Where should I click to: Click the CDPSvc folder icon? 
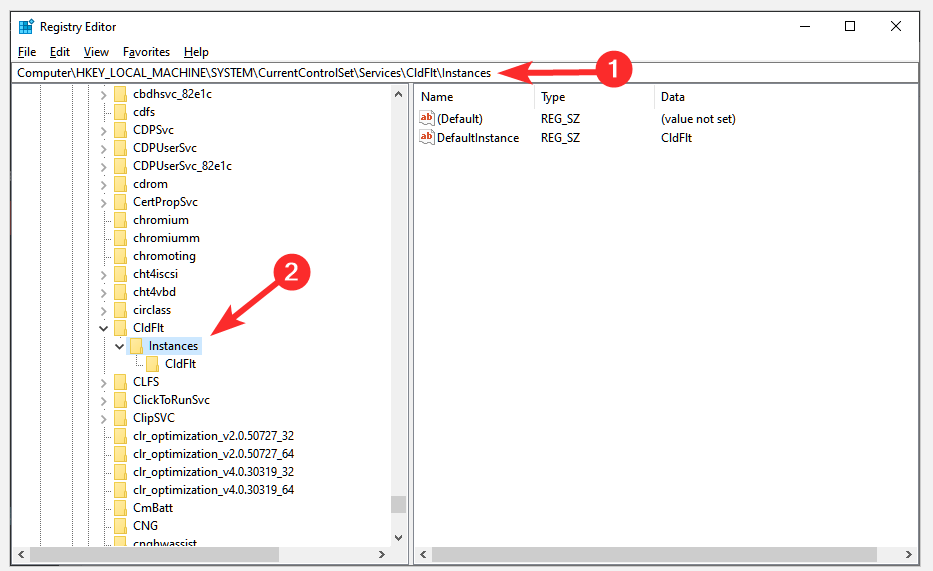click(120, 130)
